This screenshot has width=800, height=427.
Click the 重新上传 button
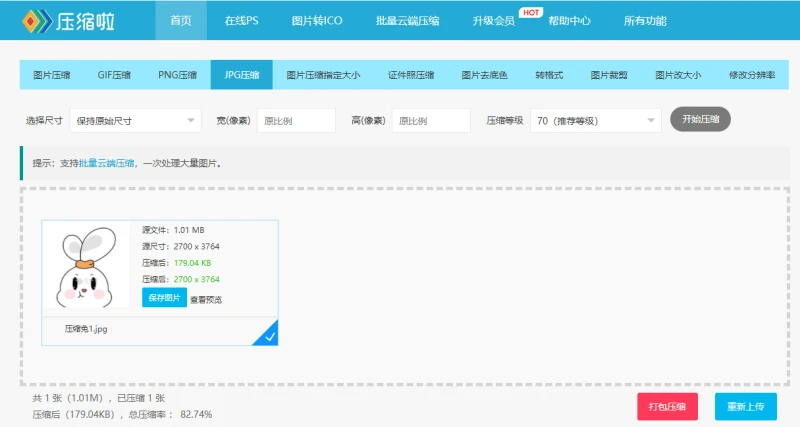coord(745,407)
